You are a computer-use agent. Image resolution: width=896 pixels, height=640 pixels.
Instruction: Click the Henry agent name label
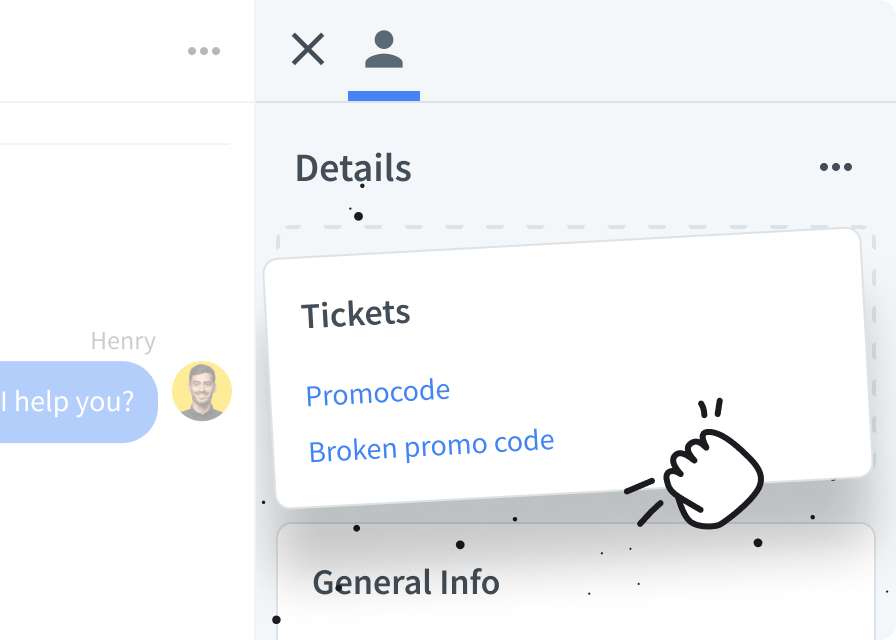point(122,341)
